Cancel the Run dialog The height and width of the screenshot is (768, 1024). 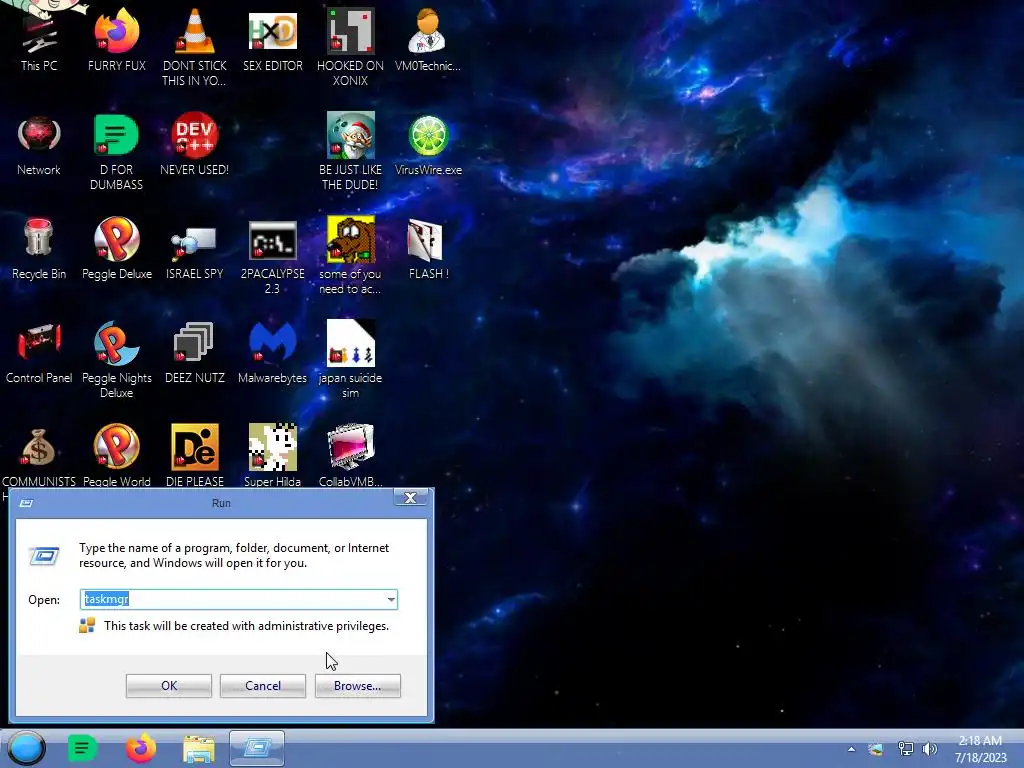(263, 686)
